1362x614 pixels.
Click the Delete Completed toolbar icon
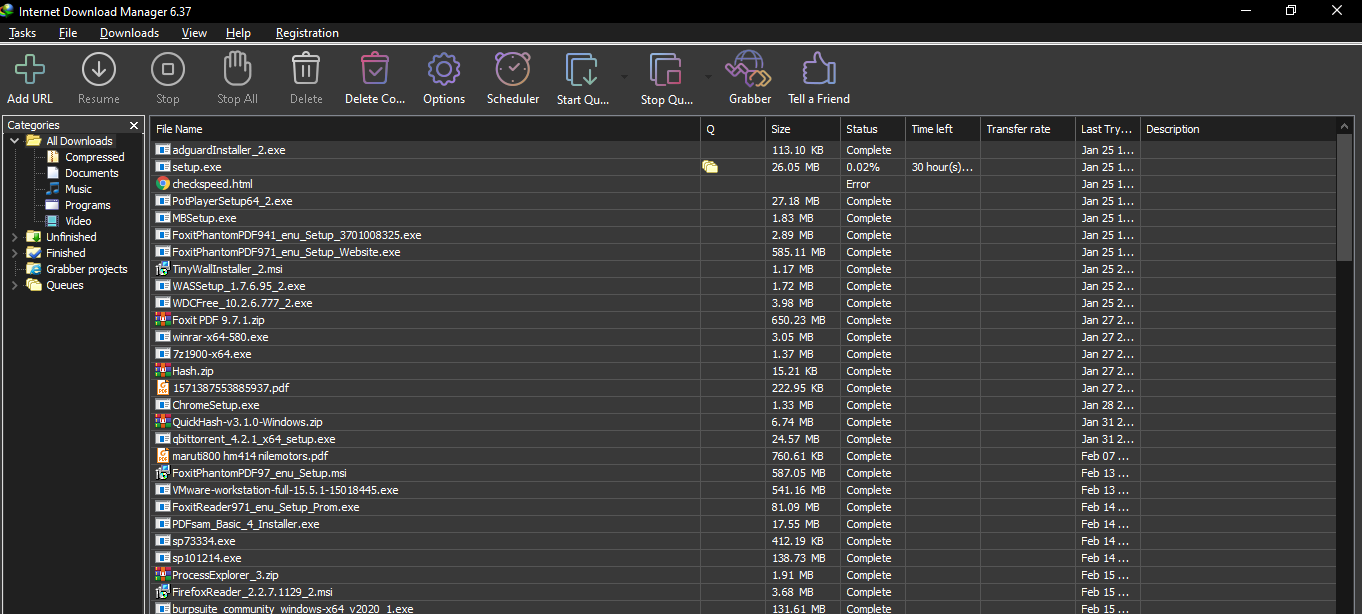click(375, 71)
